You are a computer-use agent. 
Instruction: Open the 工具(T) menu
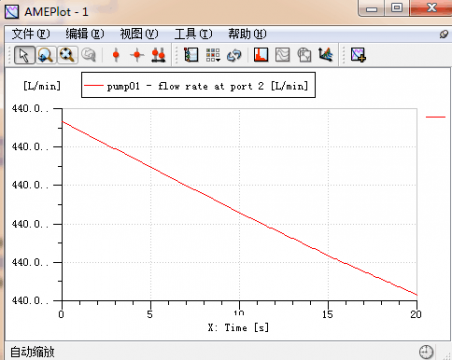click(x=193, y=34)
